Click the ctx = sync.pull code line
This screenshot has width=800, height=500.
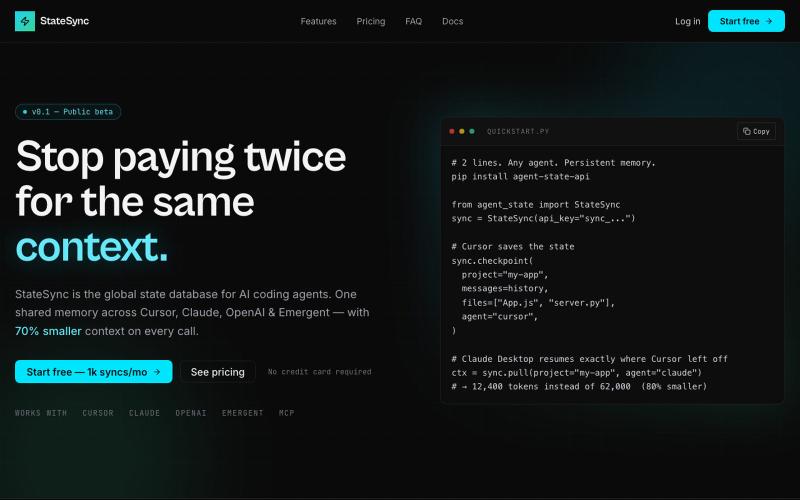(x=577, y=373)
